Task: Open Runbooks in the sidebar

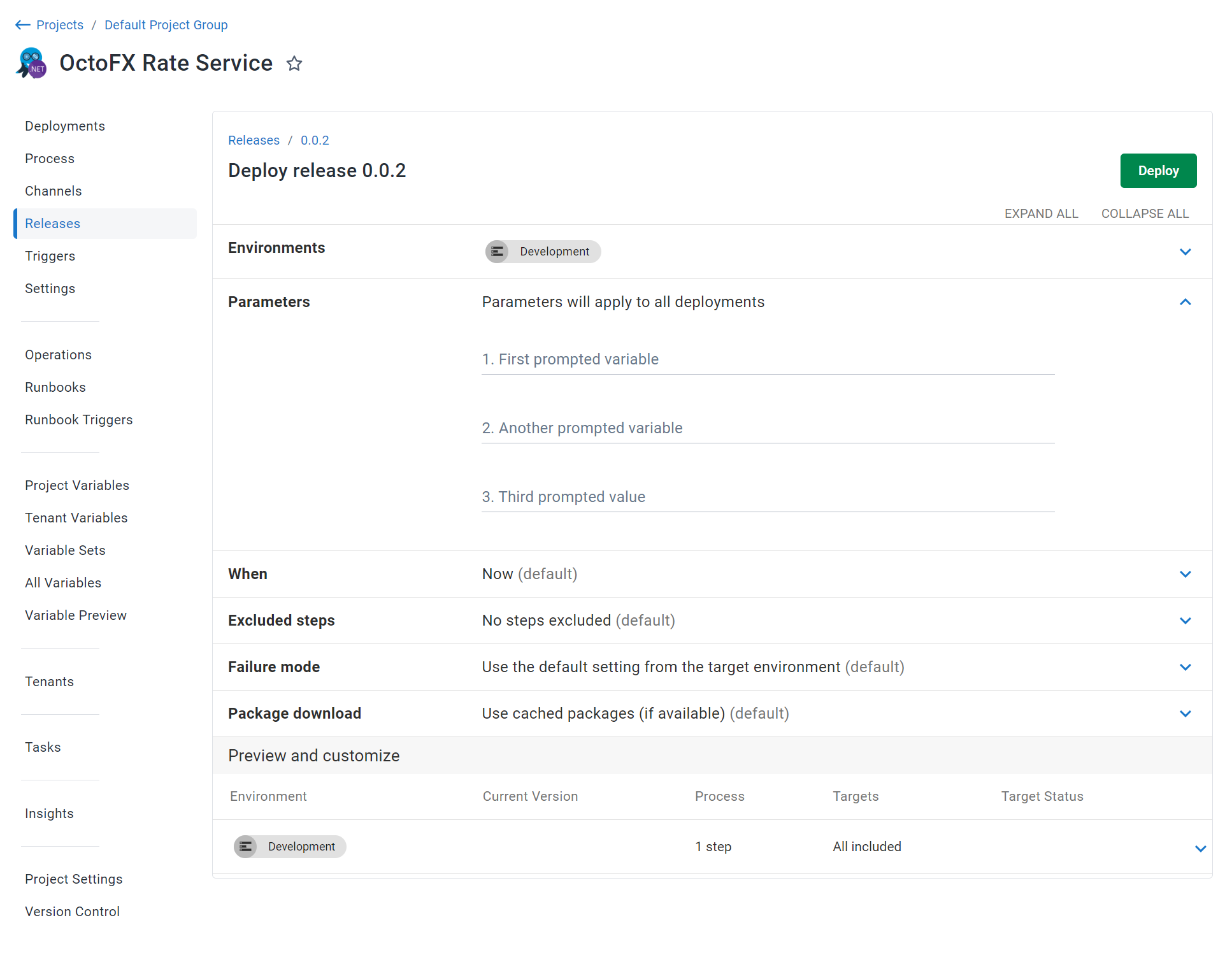Action: 55,387
